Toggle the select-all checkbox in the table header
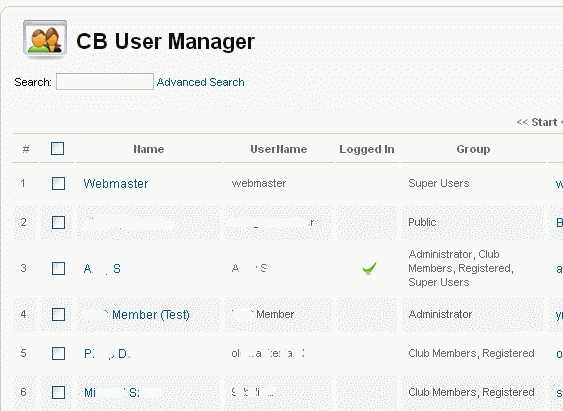The width and height of the screenshot is (563, 411). [57, 149]
